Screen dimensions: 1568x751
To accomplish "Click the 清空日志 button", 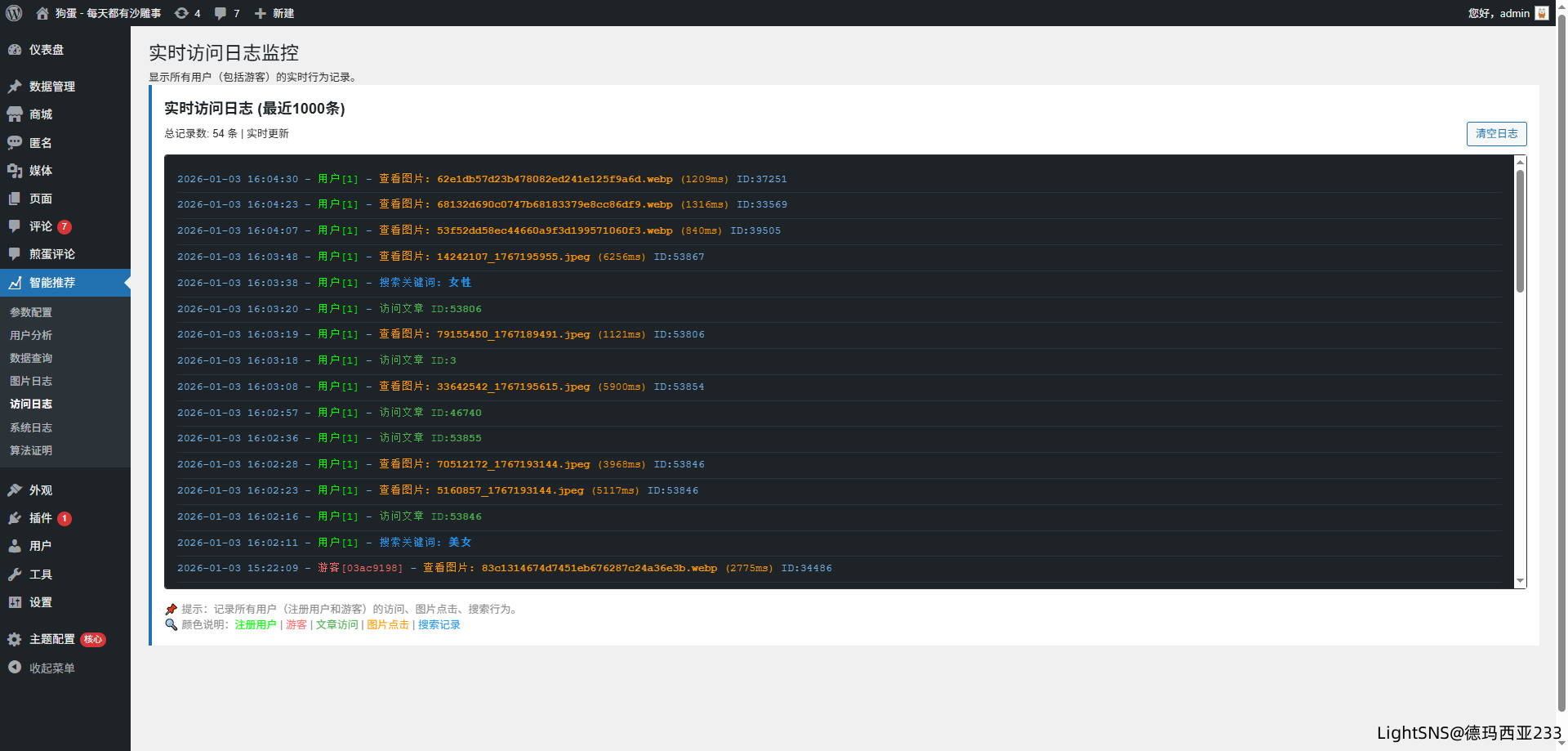I will pyautogui.click(x=1496, y=134).
